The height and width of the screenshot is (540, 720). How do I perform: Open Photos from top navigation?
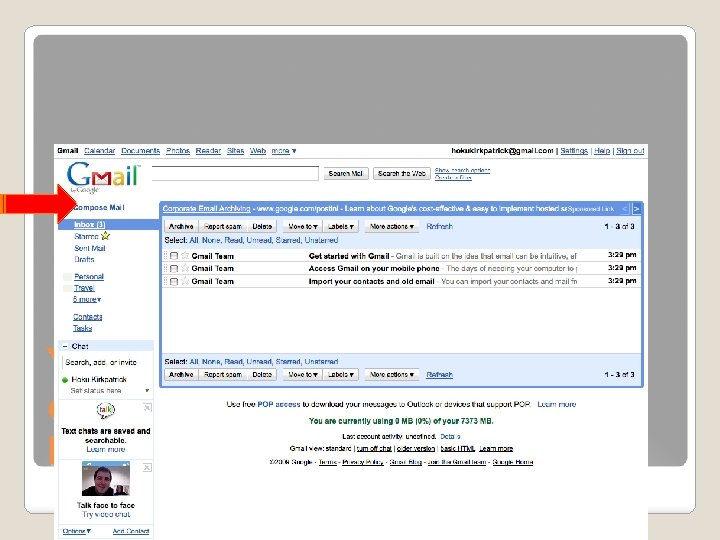point(178,151)
